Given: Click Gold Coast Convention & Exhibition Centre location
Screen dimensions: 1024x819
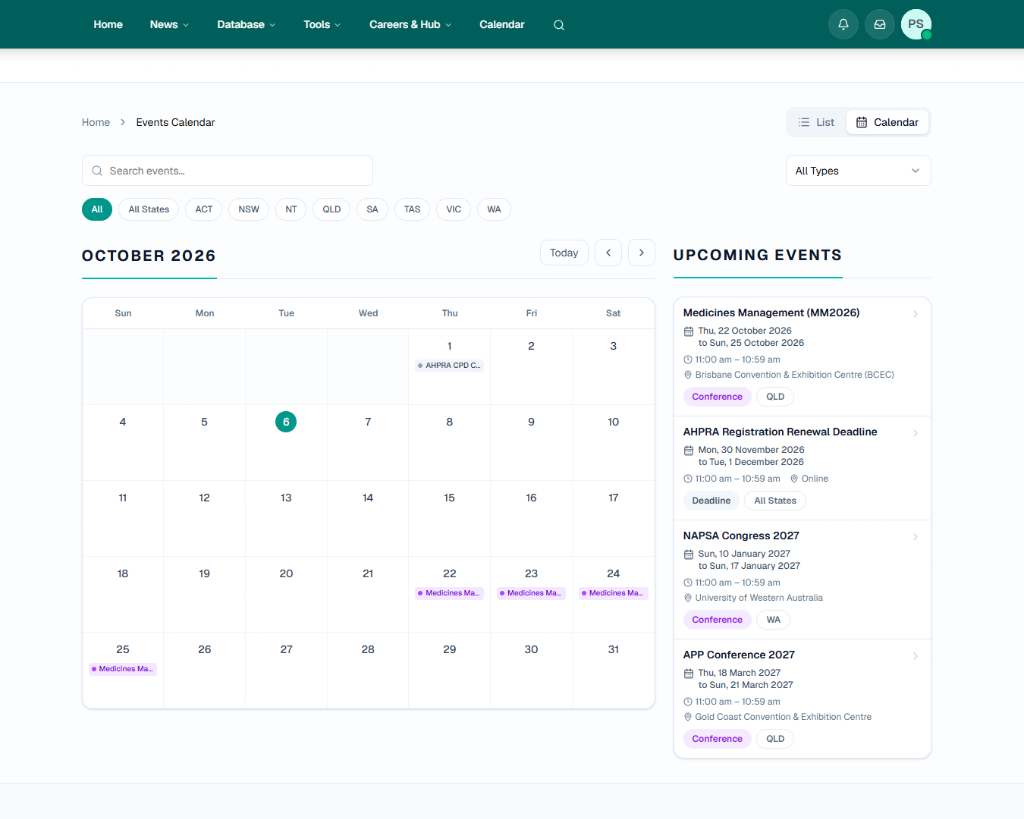Looking at the screenshot, I should tap(782, 717).
